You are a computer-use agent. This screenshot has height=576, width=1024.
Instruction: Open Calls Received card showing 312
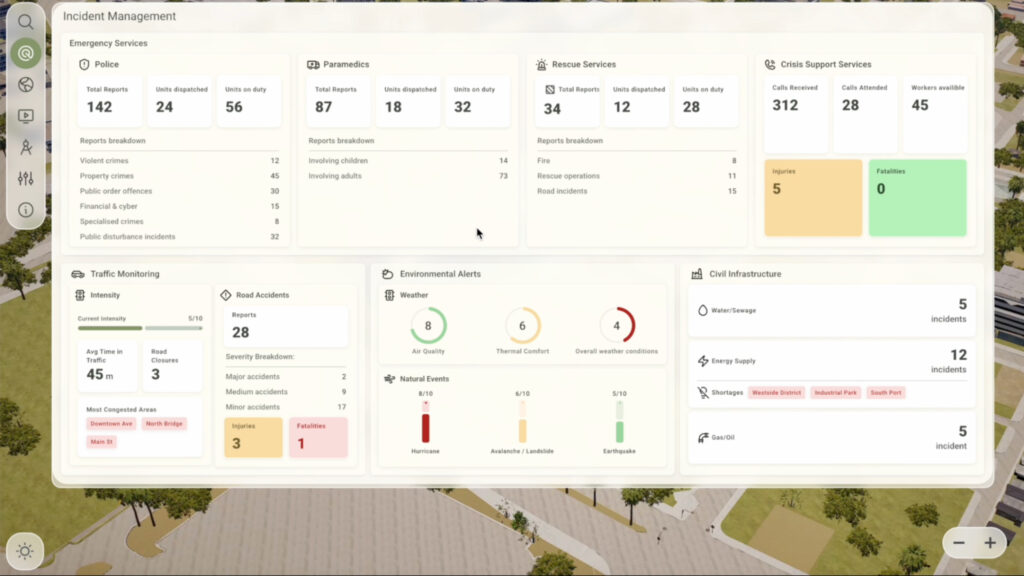795,114
